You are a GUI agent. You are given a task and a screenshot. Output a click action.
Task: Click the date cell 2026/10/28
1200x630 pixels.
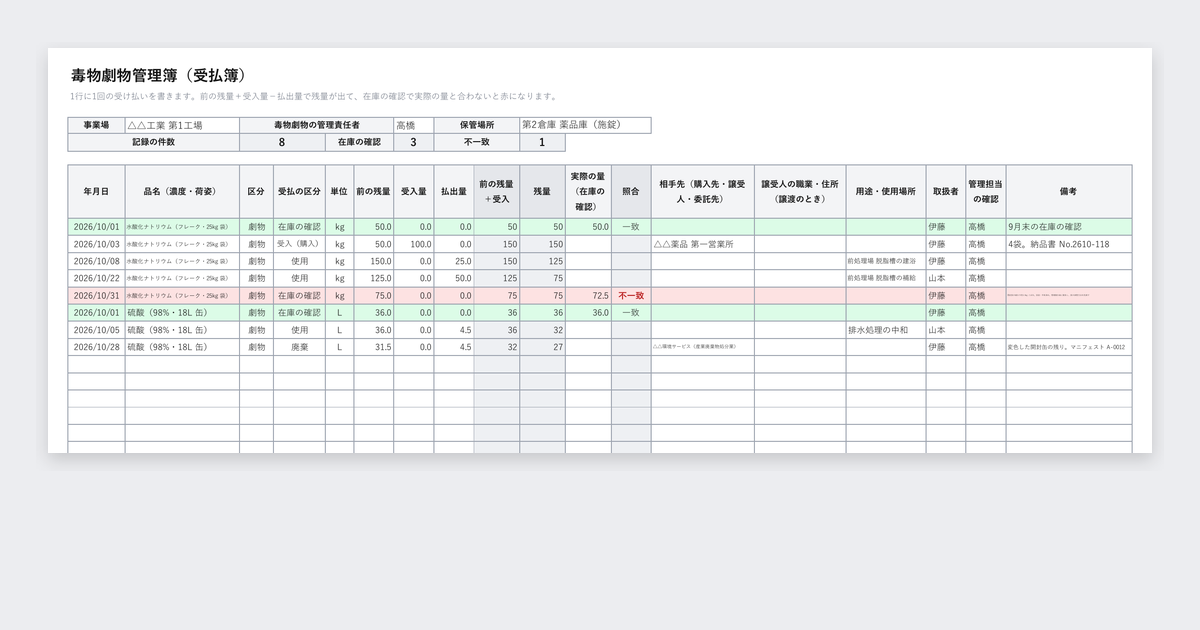(x=97, y=347)
